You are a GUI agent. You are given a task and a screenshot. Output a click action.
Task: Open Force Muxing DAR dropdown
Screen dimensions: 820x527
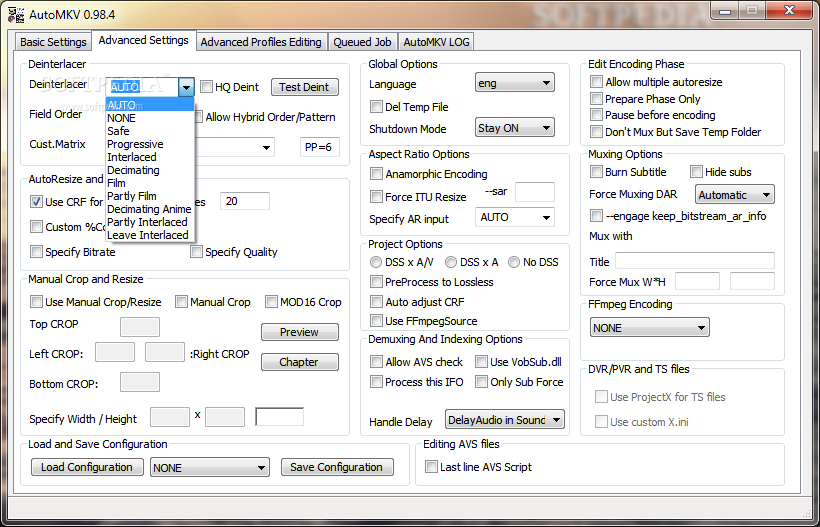coord(735,194)
